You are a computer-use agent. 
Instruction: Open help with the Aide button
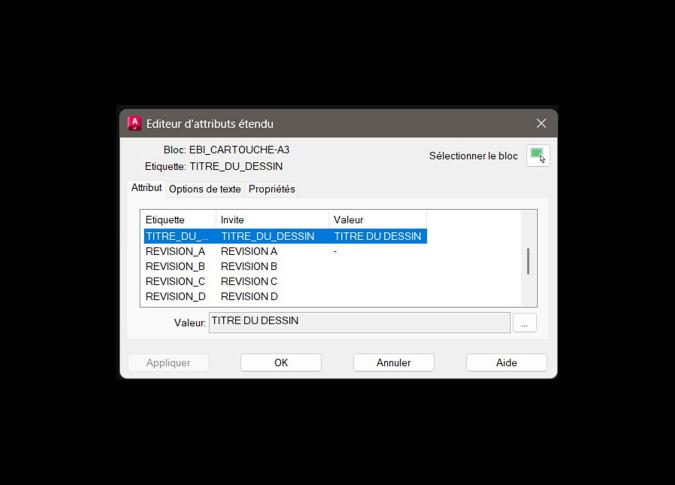coord(506,362)
